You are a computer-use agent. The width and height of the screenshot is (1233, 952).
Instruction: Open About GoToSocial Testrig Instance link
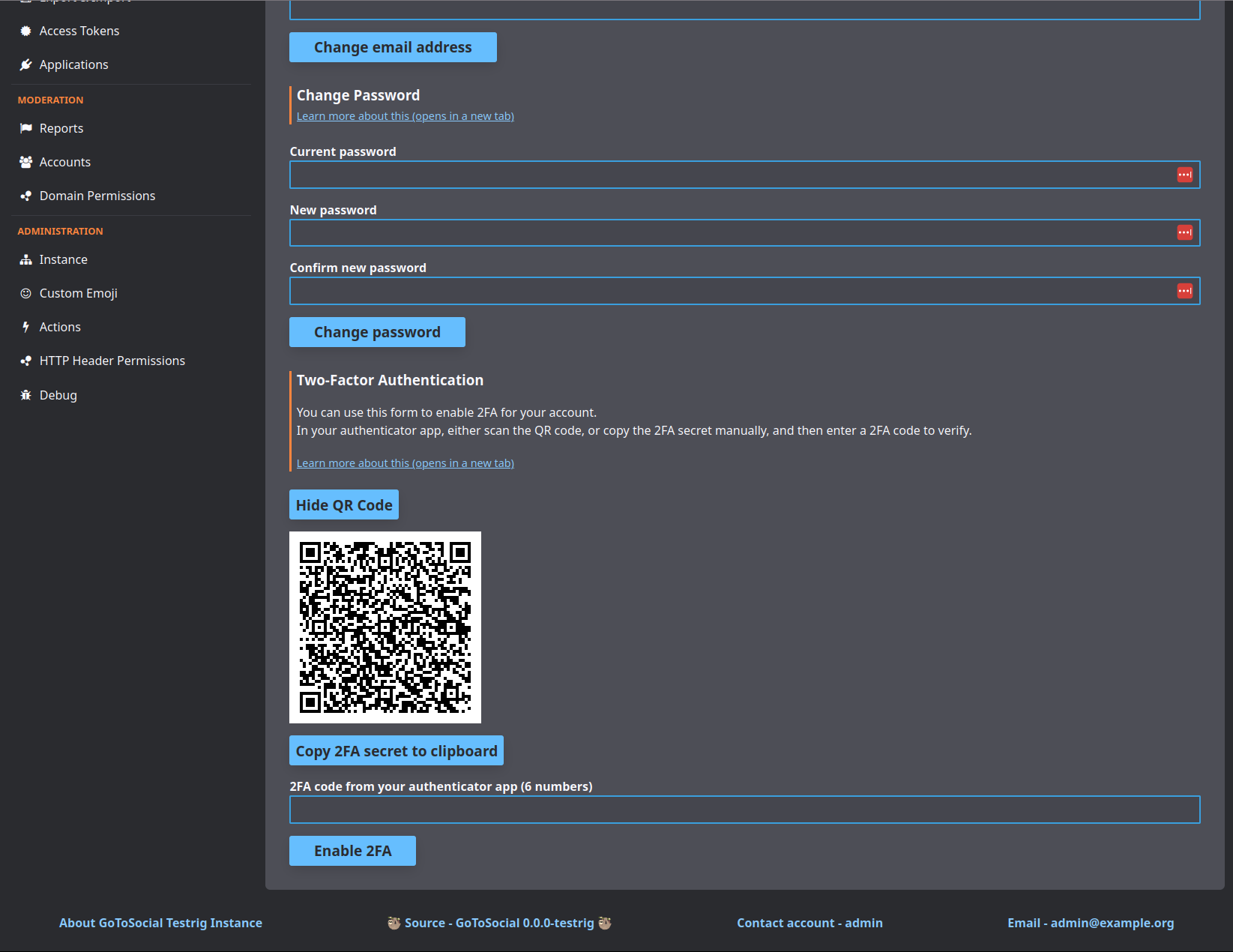[x=160, y=923]
